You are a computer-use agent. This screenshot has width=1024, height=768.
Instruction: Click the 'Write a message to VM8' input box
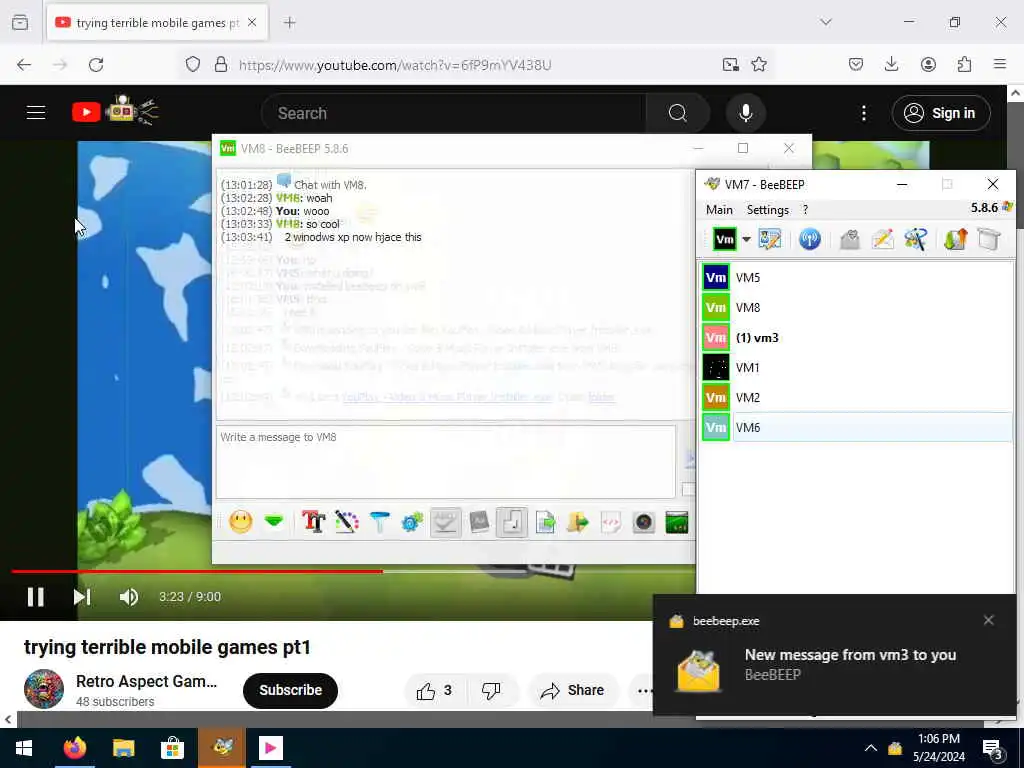coord(445,462)
